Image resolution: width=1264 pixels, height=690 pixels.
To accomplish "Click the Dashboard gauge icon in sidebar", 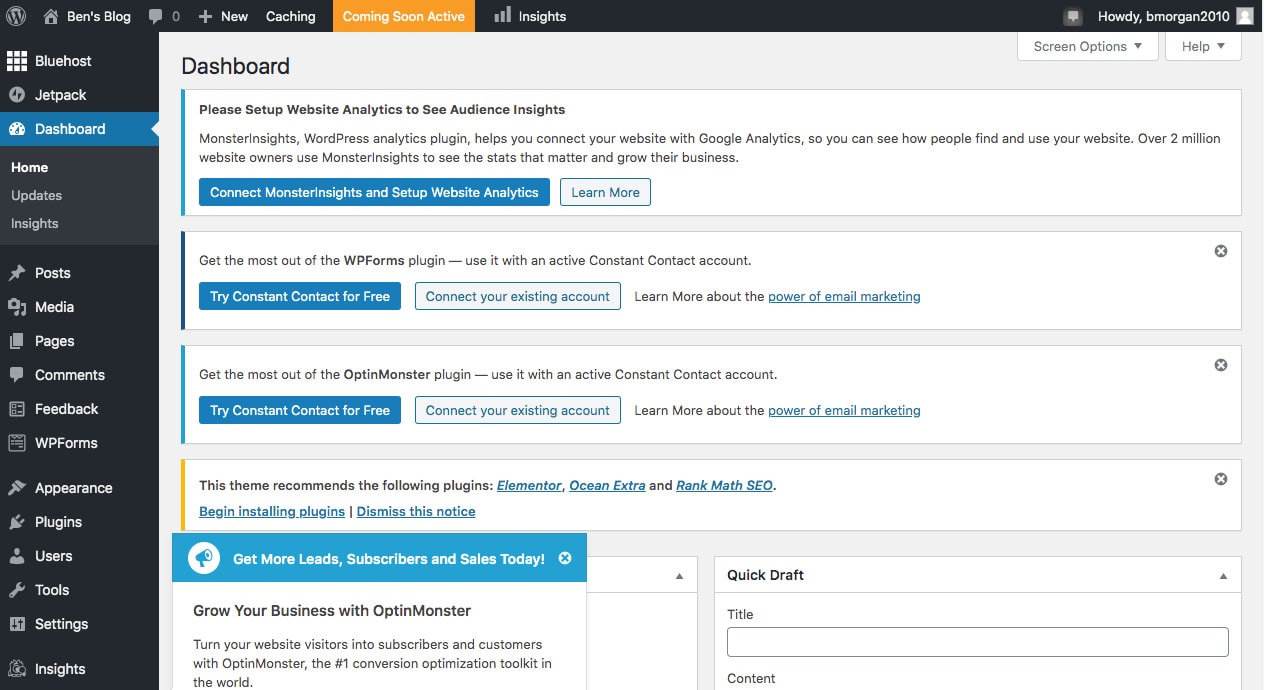I will tap(17, 129).
